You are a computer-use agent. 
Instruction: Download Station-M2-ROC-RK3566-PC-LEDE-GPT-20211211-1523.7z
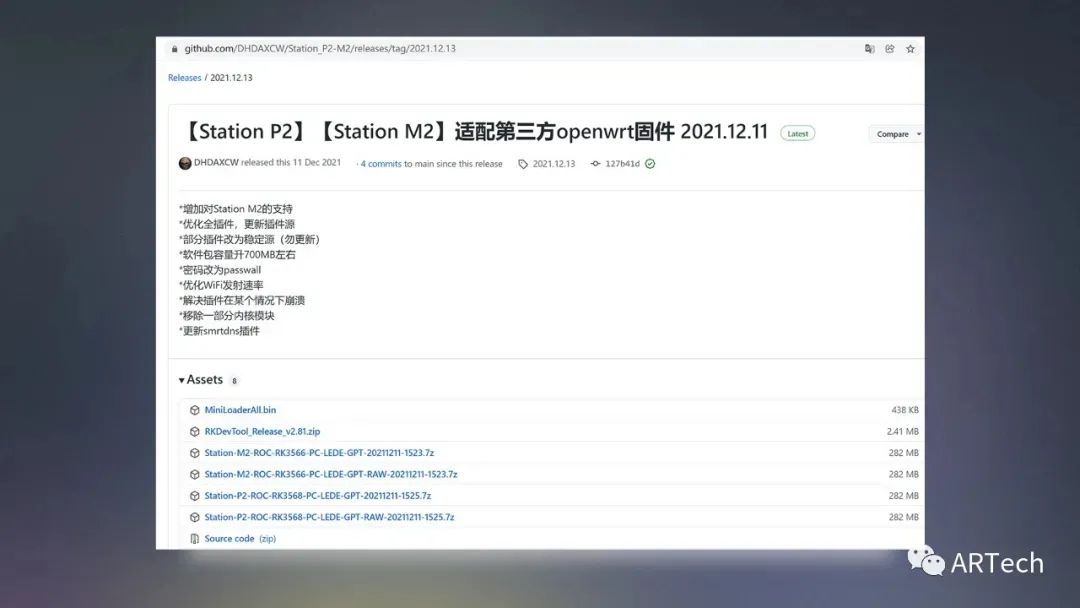[319, 452]
